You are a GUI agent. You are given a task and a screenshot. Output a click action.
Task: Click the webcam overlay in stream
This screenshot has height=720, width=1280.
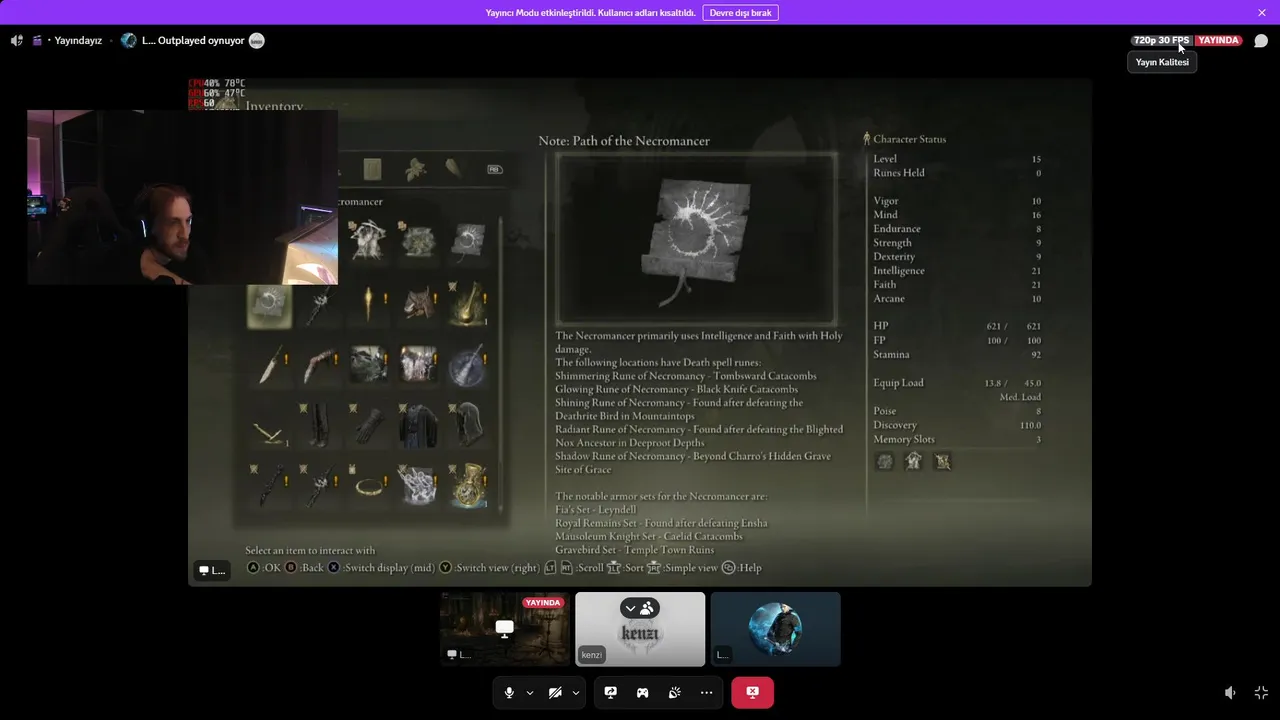pyautogui.click(x=182, y=197)
